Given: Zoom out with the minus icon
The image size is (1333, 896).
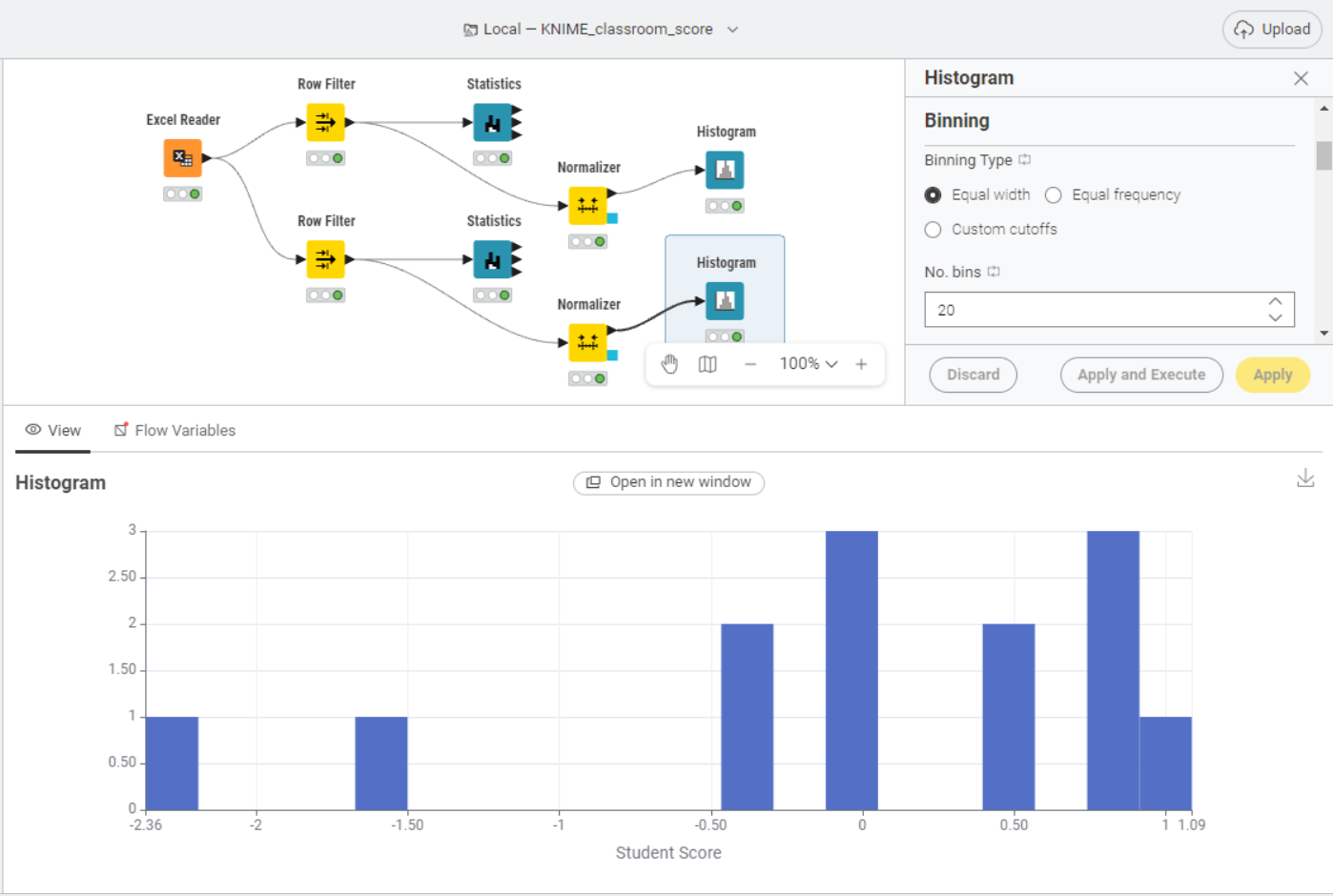Looking at the screenshot, I should [750, 364].
